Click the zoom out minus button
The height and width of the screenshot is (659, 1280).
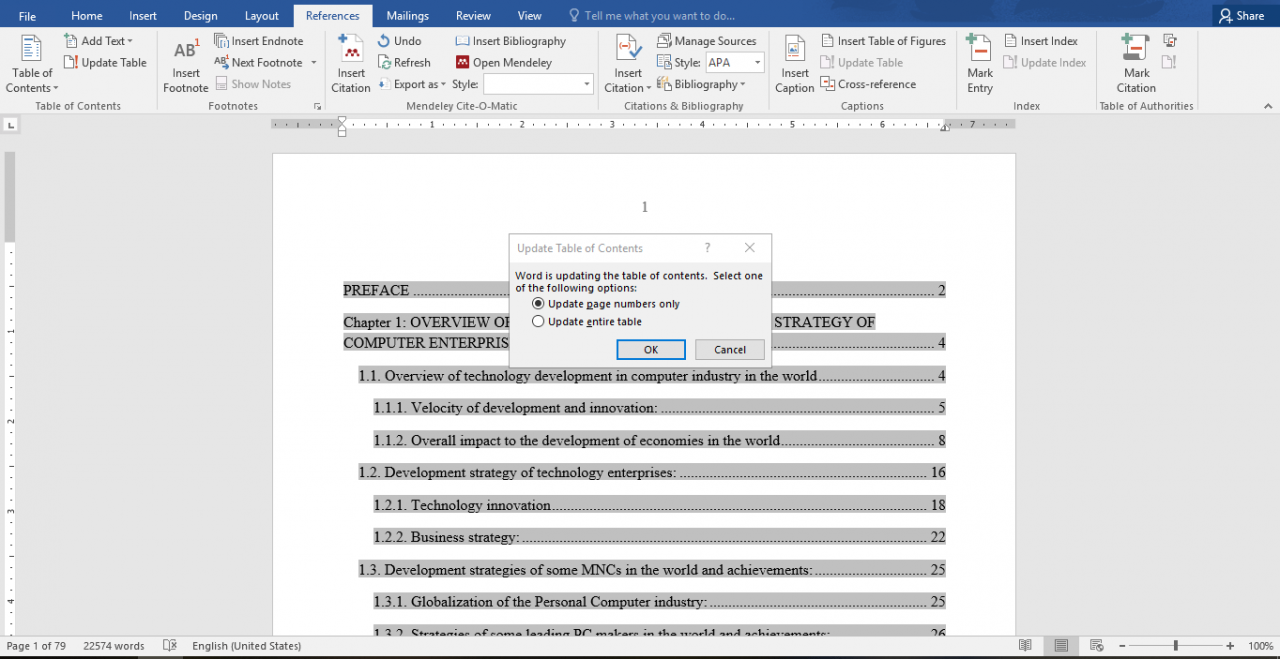coord(1122,646)
